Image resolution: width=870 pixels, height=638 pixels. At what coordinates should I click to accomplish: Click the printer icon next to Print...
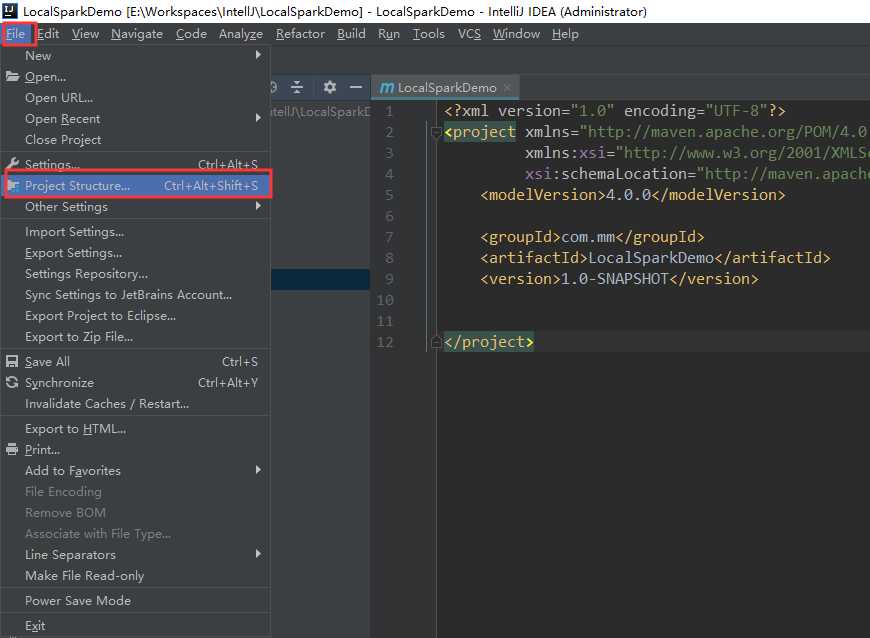[12, 449]
